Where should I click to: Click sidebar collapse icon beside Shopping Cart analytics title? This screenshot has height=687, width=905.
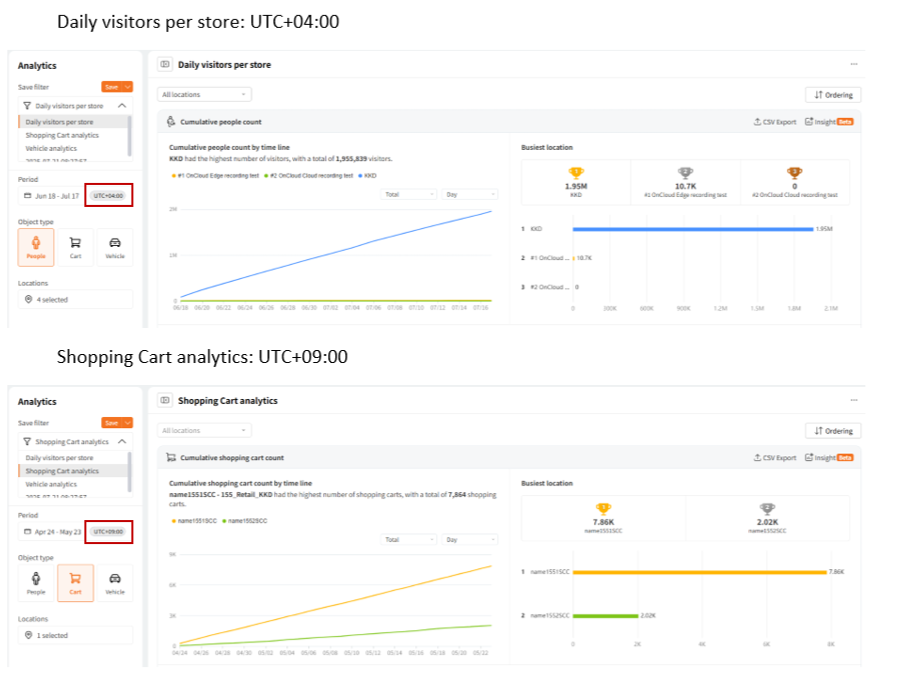[x=165, y=401]
